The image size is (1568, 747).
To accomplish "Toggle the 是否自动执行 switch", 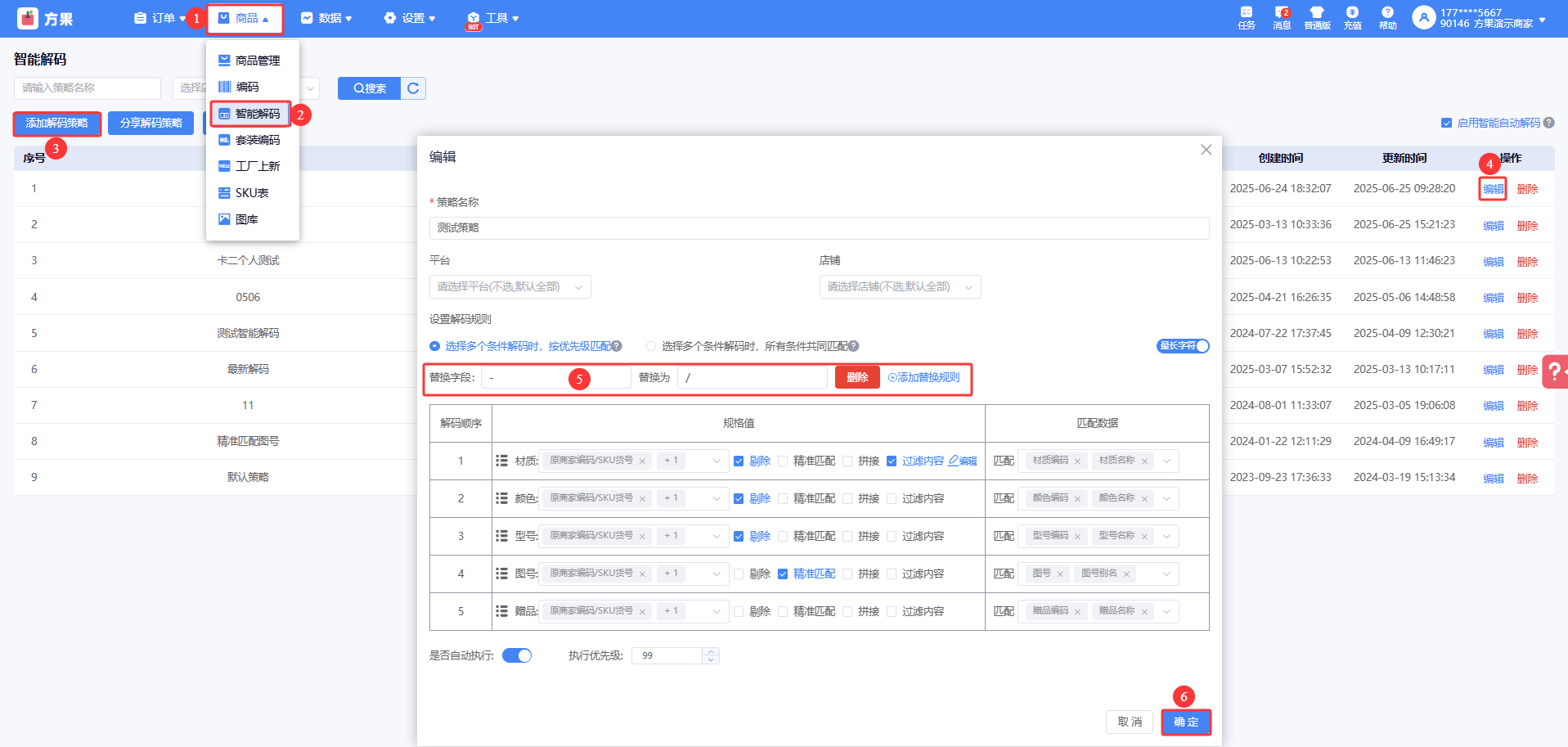I will coord(516,655).
